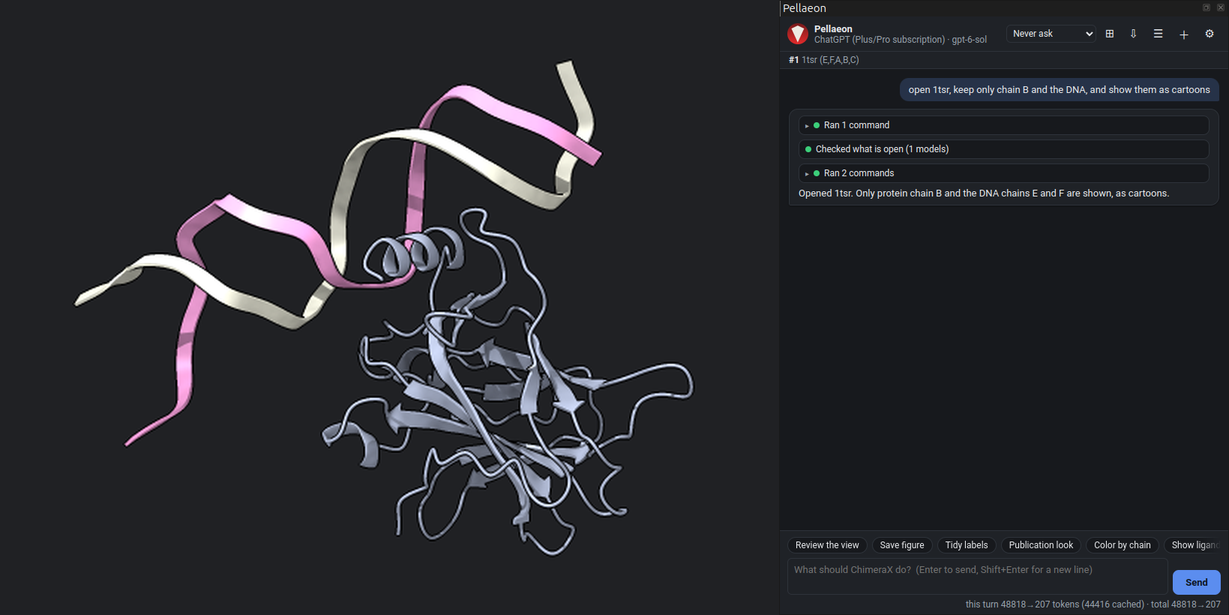Open the hamburger list menu icon
The width and height of the screenshot is (1229, 615).
pyautogui.click(x=1158, y=34)
